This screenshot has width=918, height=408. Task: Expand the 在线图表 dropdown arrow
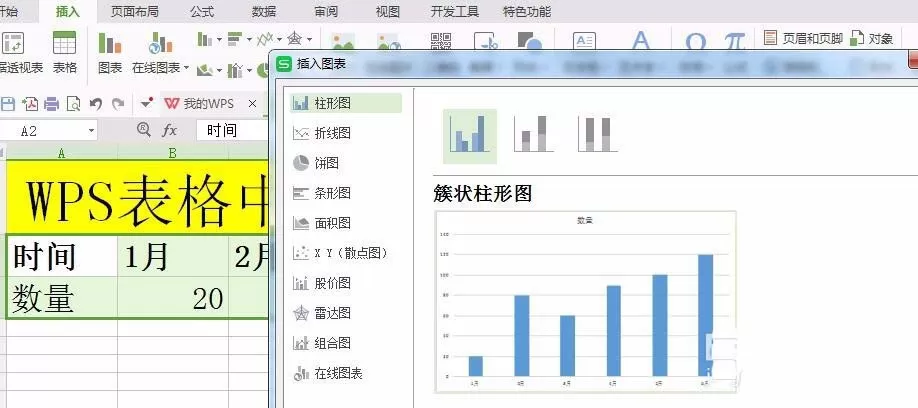click(186, 67)
